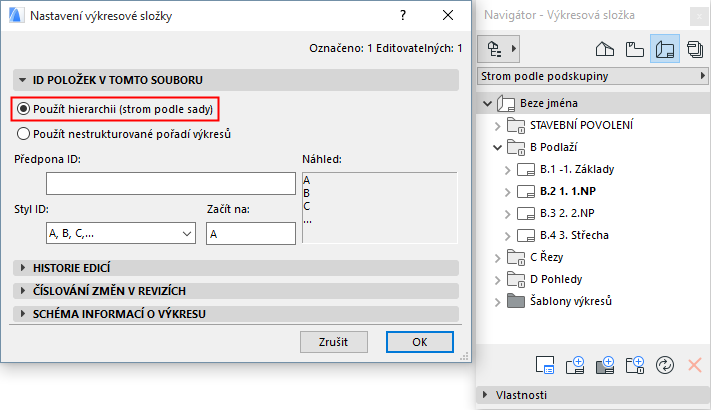Collapse B Podlaží folder chevron
711x410 pixels.
(x=497, y=147)
